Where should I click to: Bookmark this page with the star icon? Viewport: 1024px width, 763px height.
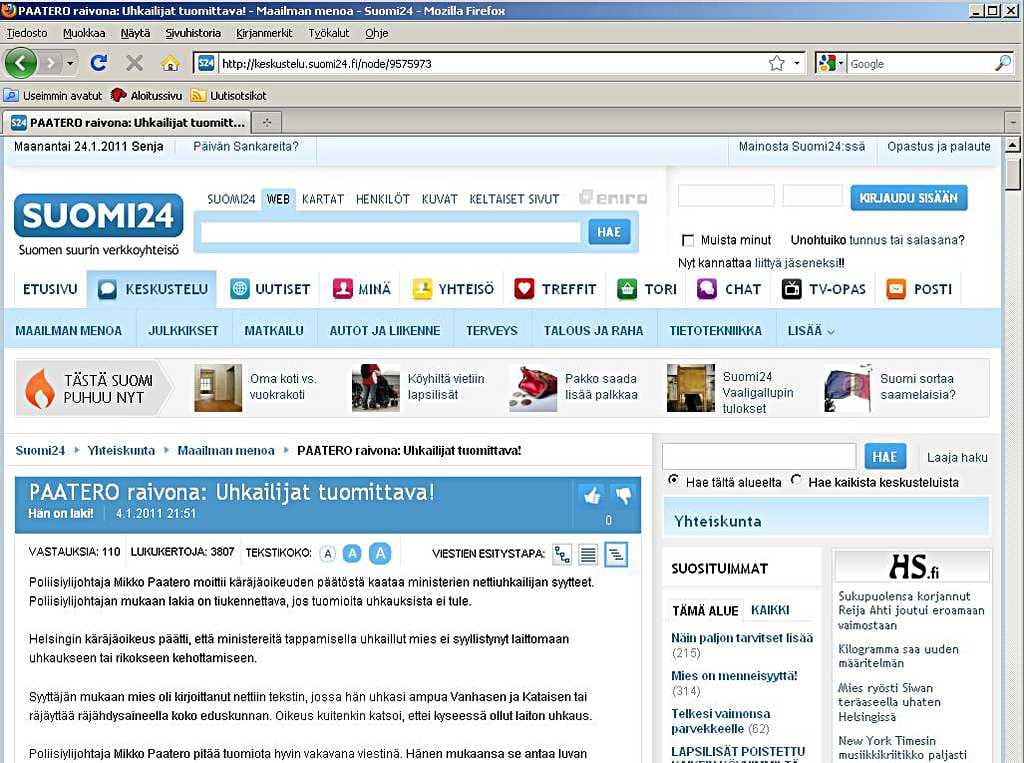[x=776, y=63]
